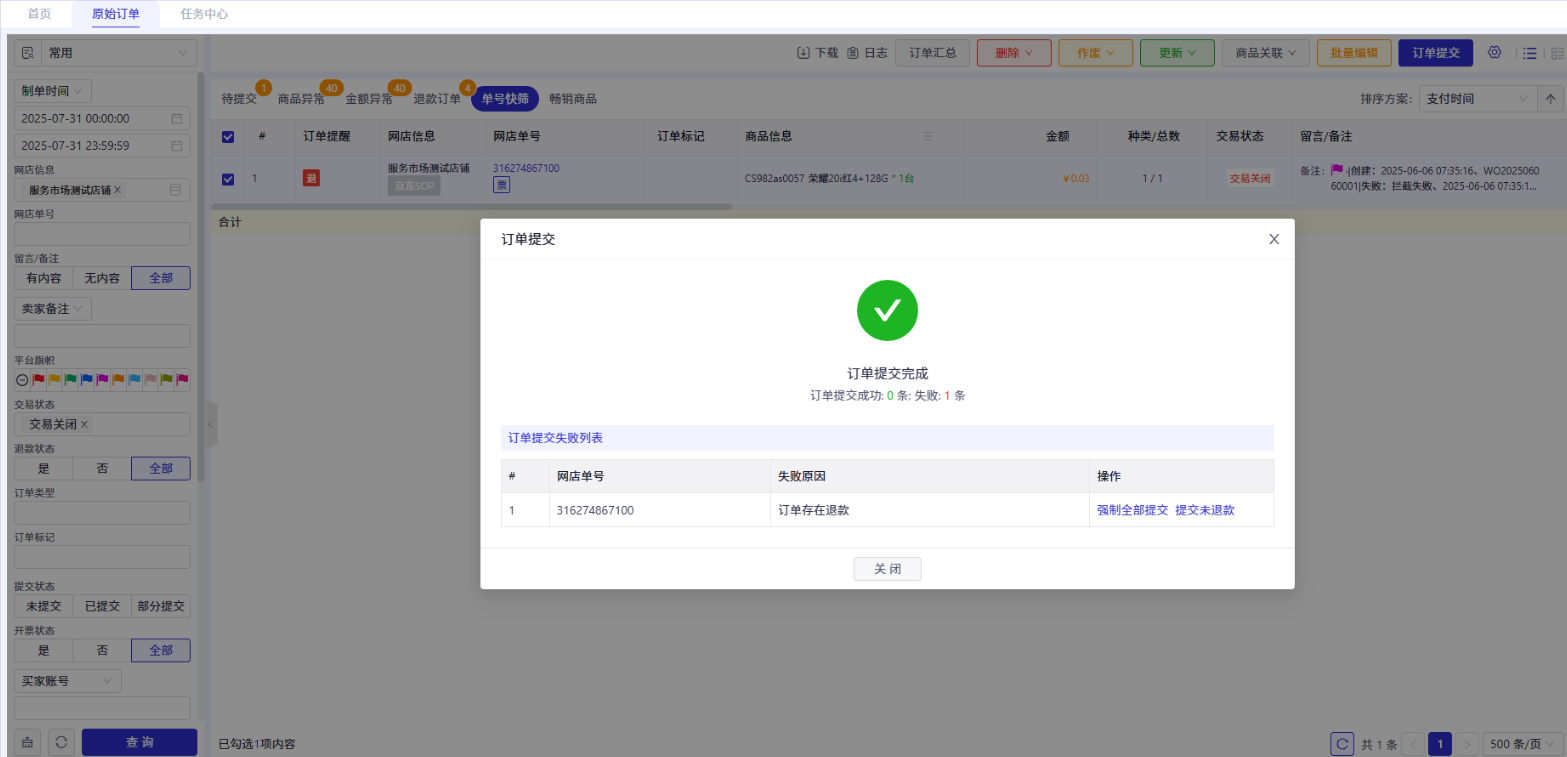Select 已提交 under 提交状态
Image resolution: width=1567 pixels, height=757 pixels.
click(x=102, y=606)
